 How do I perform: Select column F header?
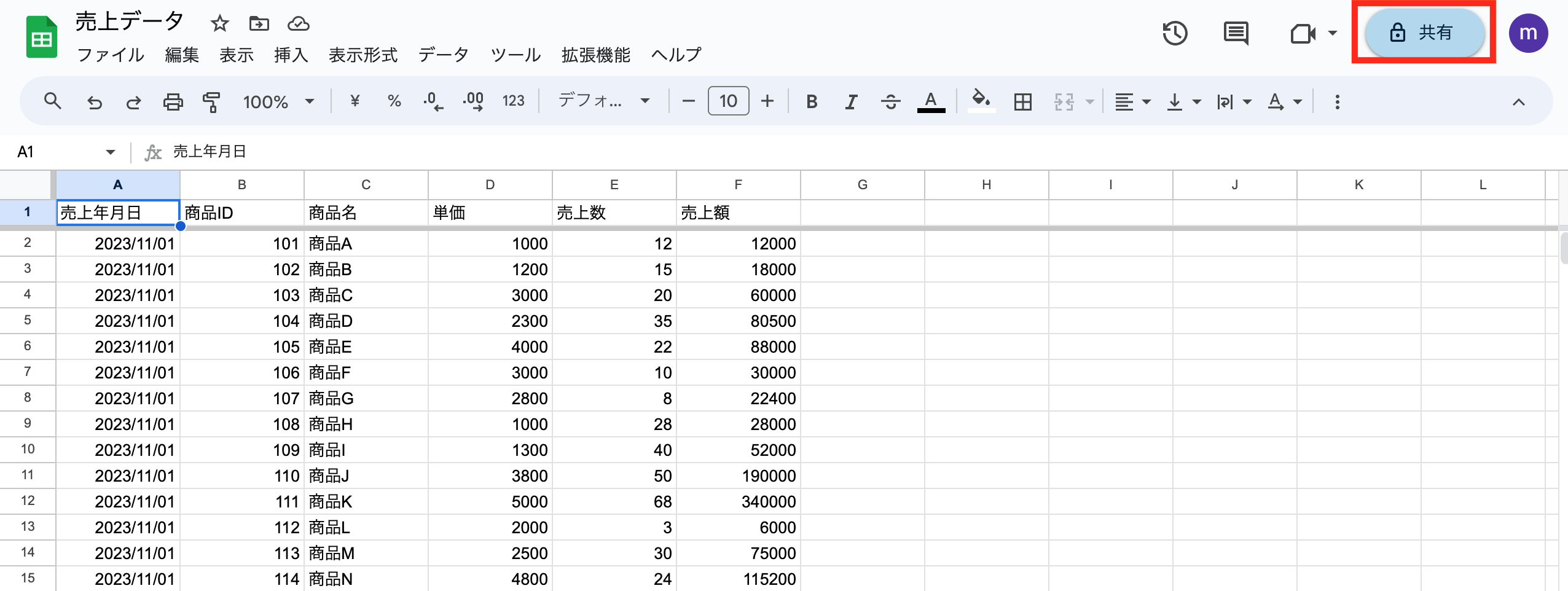pyautogui.click(x=738, y=185)
